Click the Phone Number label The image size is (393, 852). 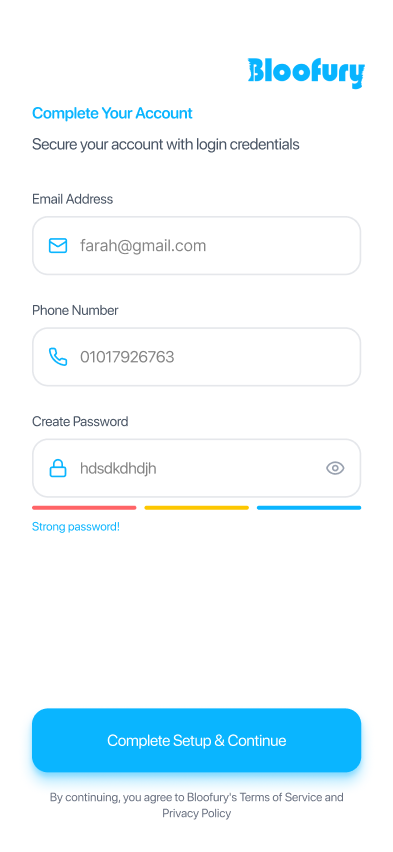point(75,310)
